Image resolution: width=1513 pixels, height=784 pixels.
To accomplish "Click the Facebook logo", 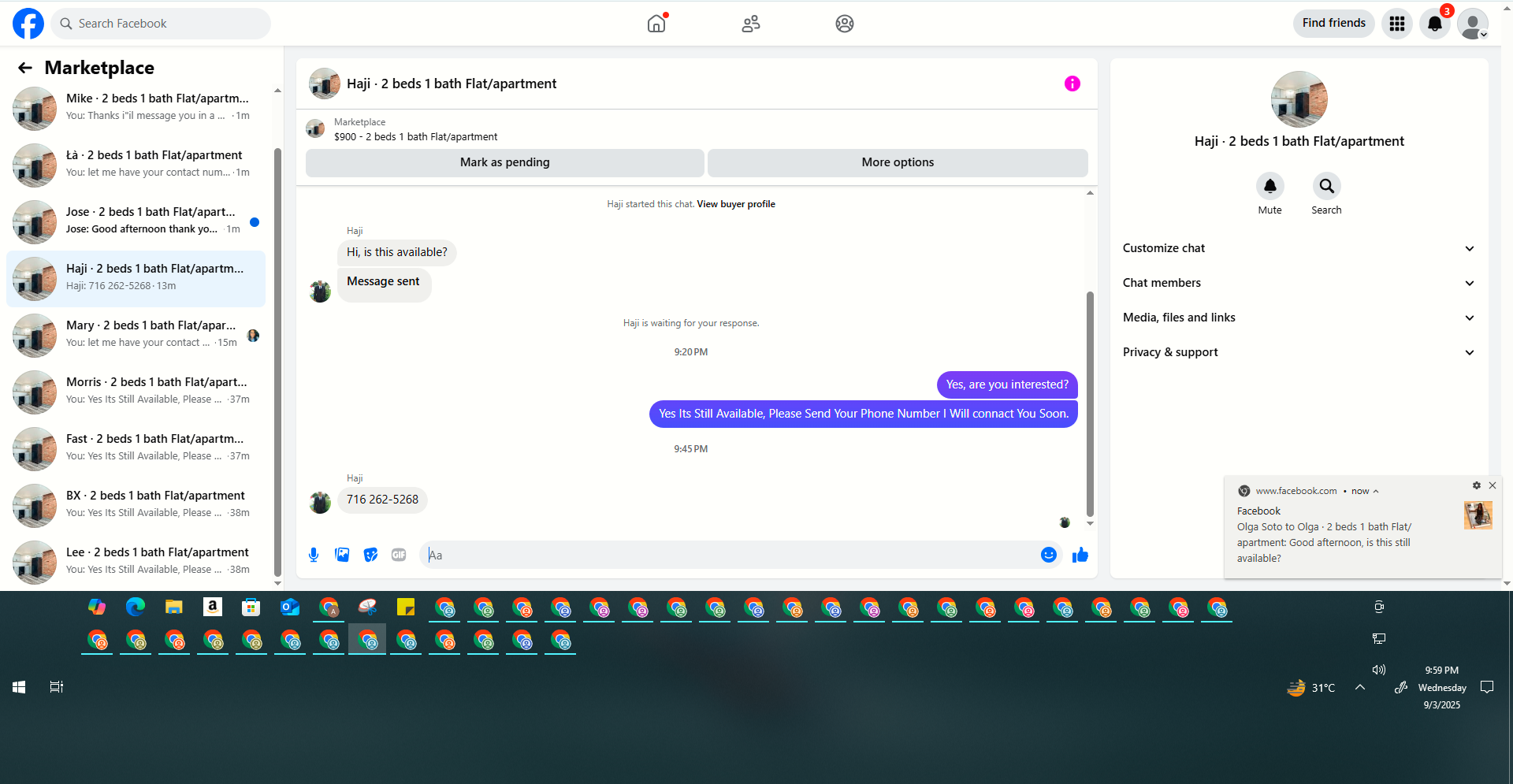I will tap(28, 24).
